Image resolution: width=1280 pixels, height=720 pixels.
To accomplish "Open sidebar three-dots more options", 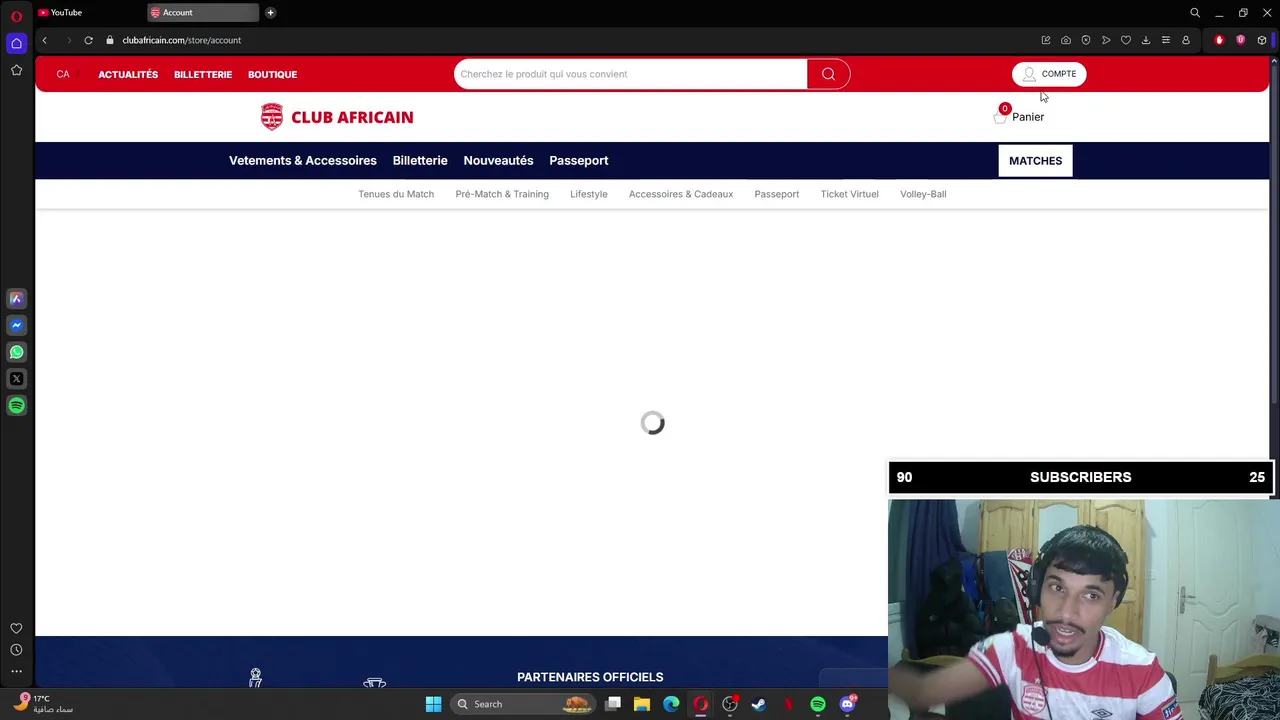I will pyautogui.click(x=16, y=671).
